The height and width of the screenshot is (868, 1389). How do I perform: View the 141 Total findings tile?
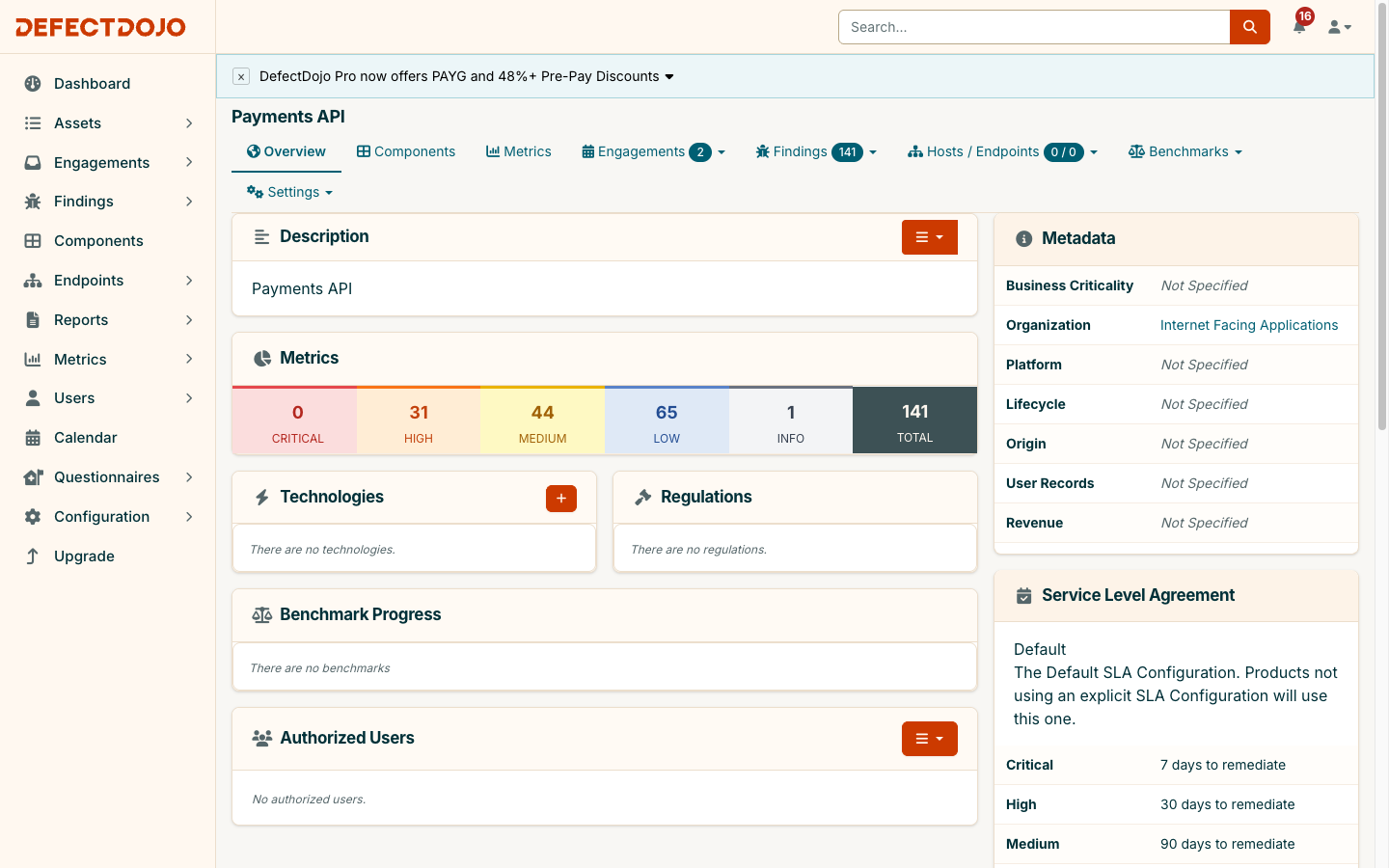[915, 420]
